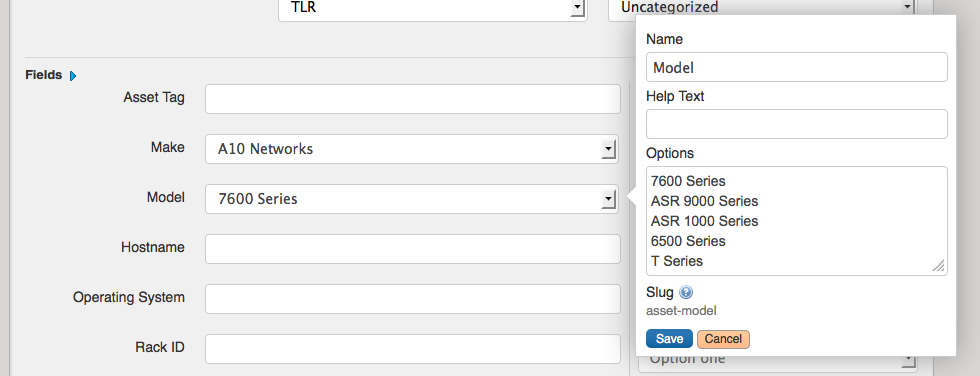Click the Operating System input field

[x=412, y=299]
